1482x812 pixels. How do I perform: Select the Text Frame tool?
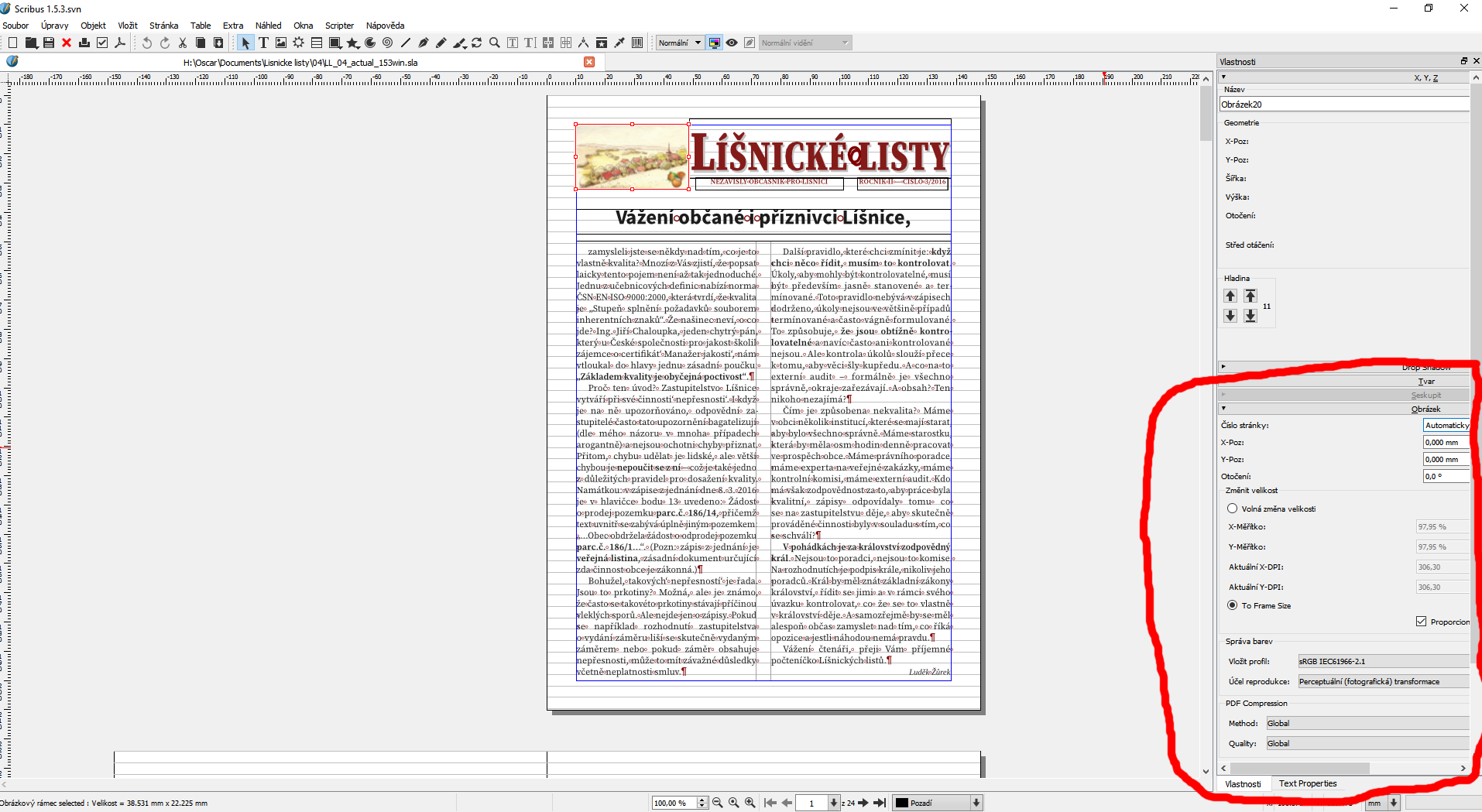click(x=263, y=43)
